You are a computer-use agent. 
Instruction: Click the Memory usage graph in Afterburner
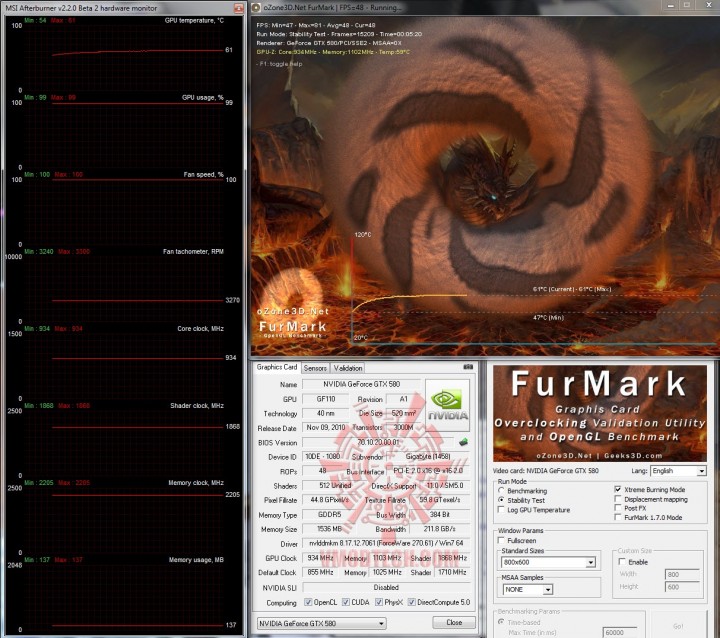[x=124, y=594]
